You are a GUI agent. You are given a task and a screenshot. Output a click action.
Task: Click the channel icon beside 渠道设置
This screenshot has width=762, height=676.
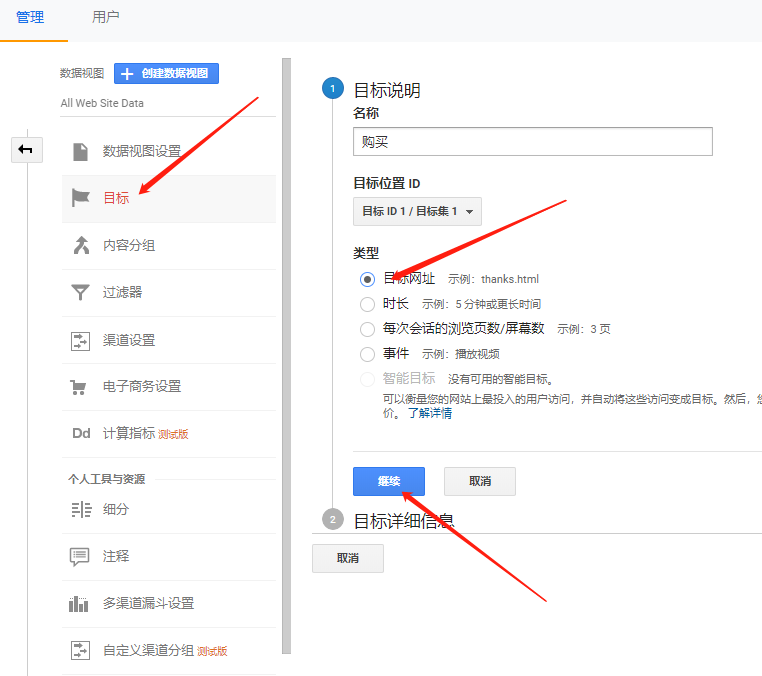[80, 341]
